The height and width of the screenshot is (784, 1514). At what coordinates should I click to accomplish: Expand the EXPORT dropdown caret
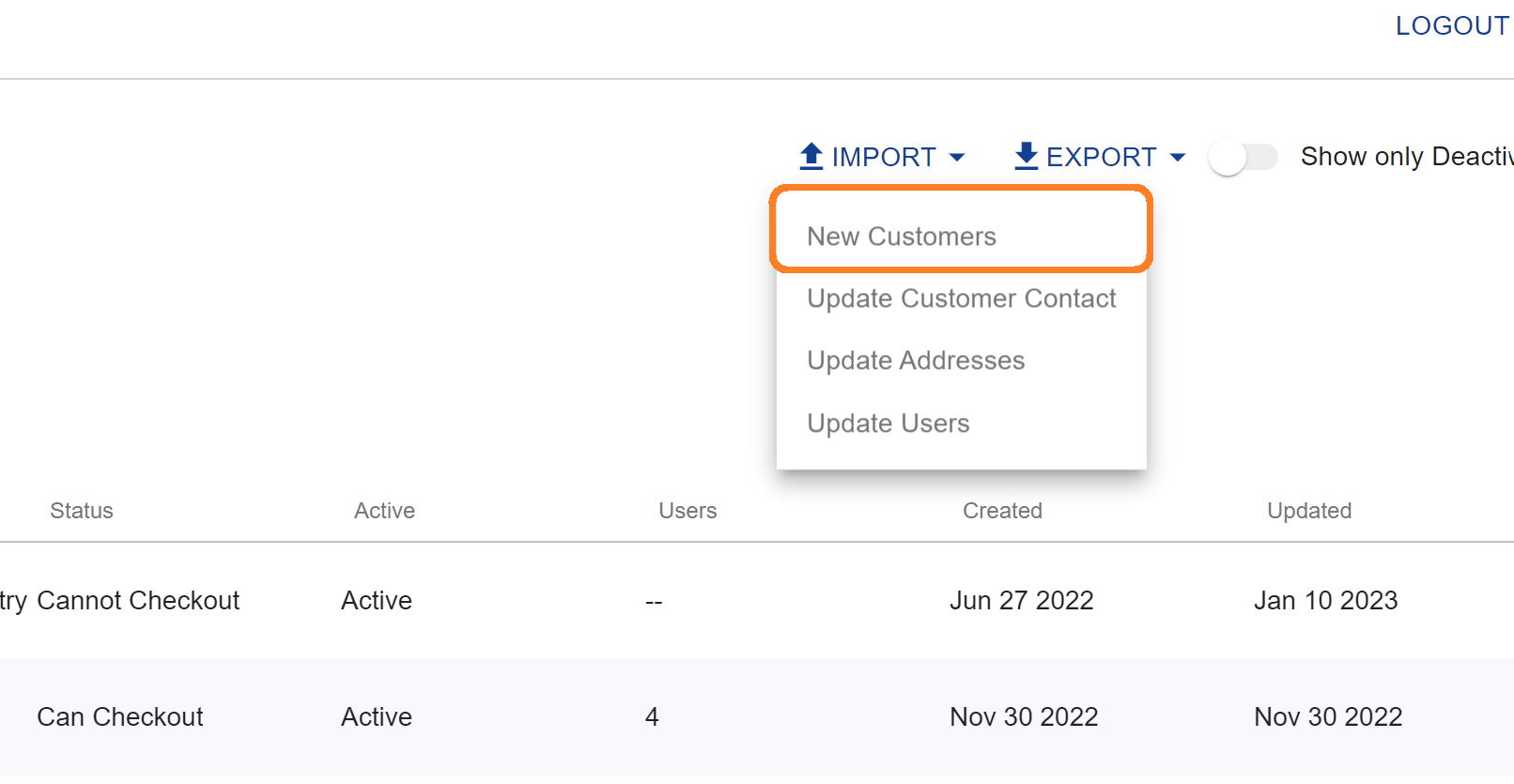1178,158
